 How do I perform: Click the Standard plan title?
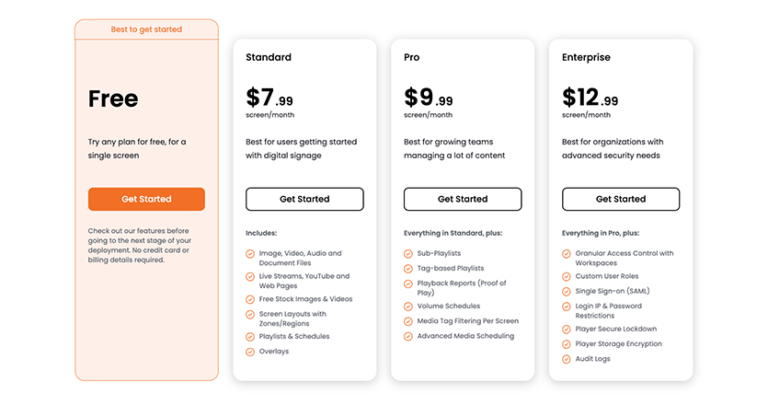point(269,58)
